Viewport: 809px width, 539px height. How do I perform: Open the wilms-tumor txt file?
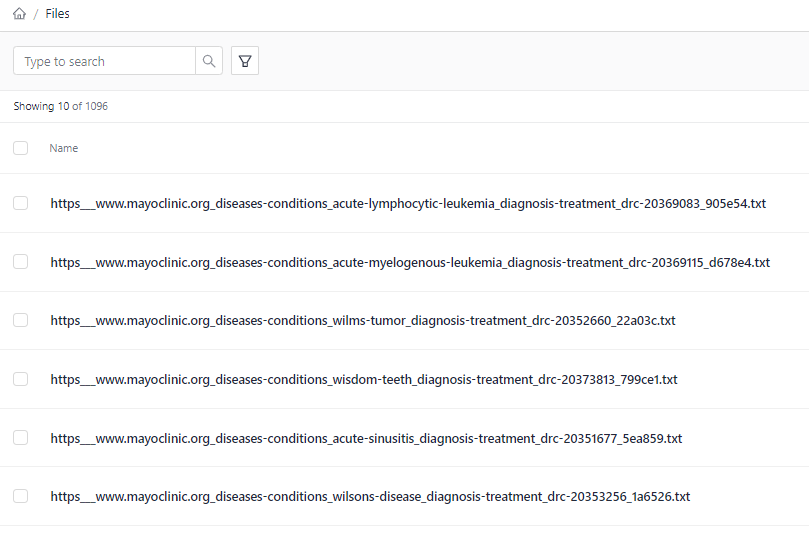point(363,321)
